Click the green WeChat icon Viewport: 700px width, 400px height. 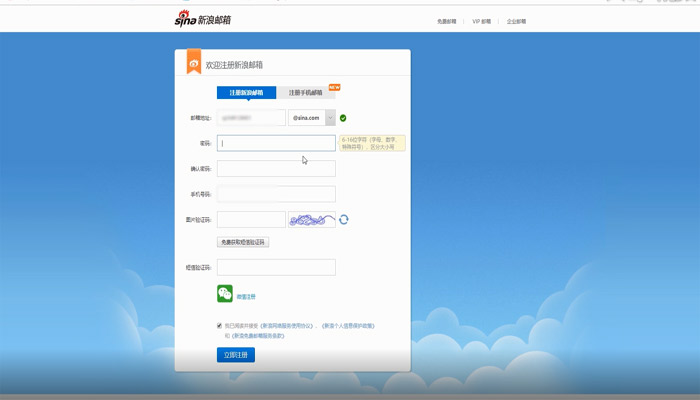(x=225, y=293)
